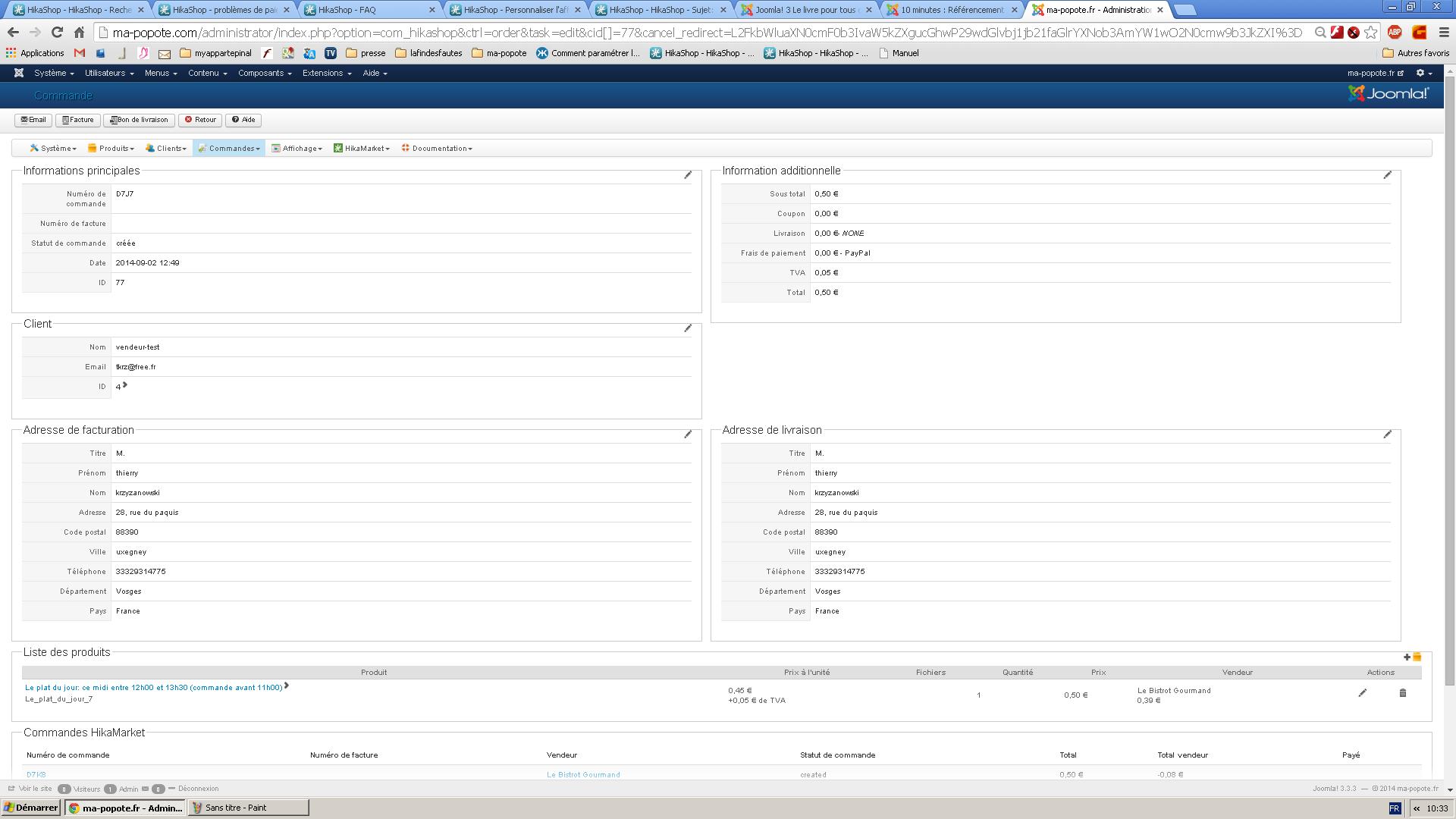Screen dimensions: 1456x819
Task: Open Le plat du jour product link
Action: (x=153, y=688)
